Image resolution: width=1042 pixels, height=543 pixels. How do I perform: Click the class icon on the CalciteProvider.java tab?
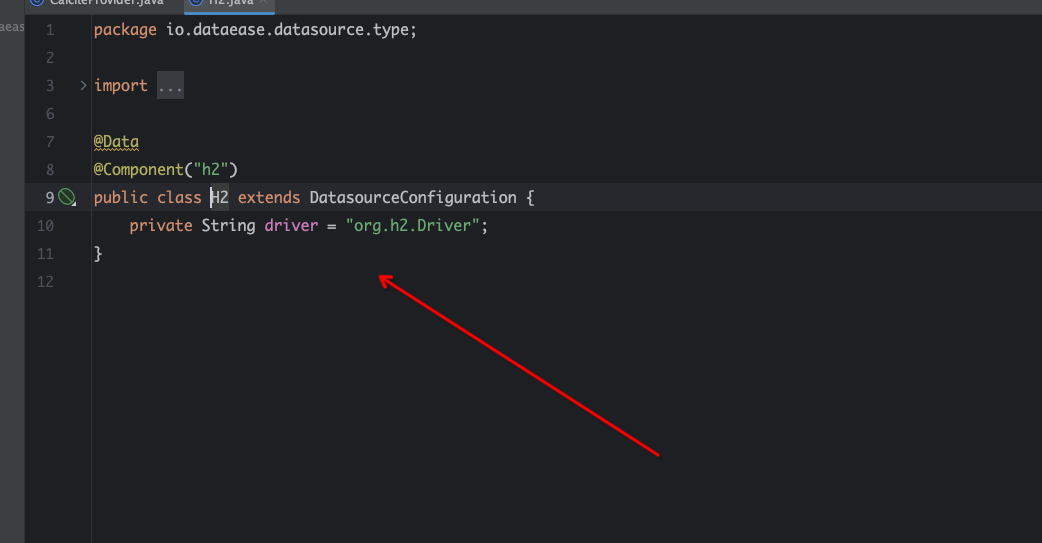pos(37,3)
